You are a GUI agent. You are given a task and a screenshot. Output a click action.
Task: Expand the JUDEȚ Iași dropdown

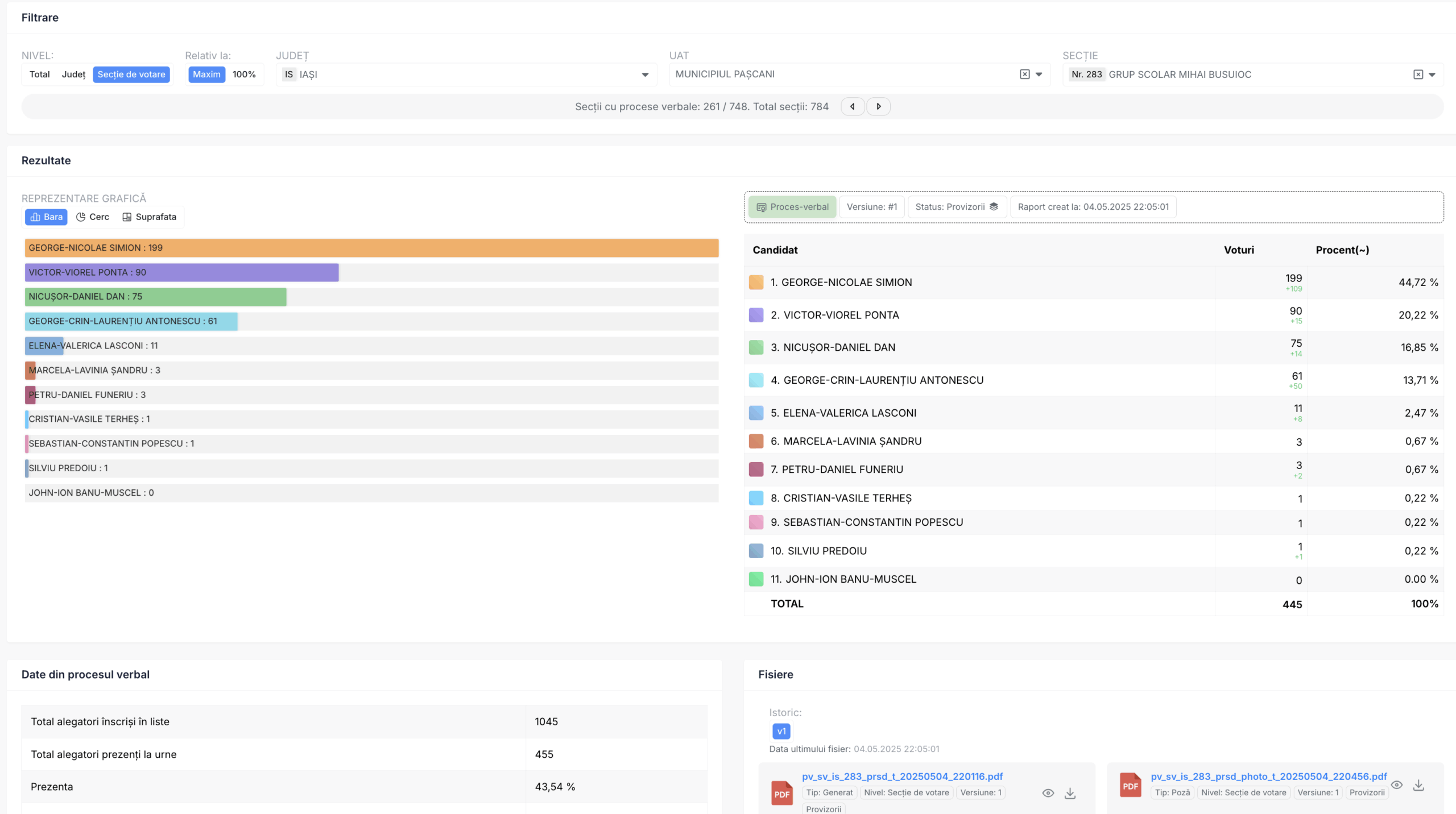pos(645,74)
